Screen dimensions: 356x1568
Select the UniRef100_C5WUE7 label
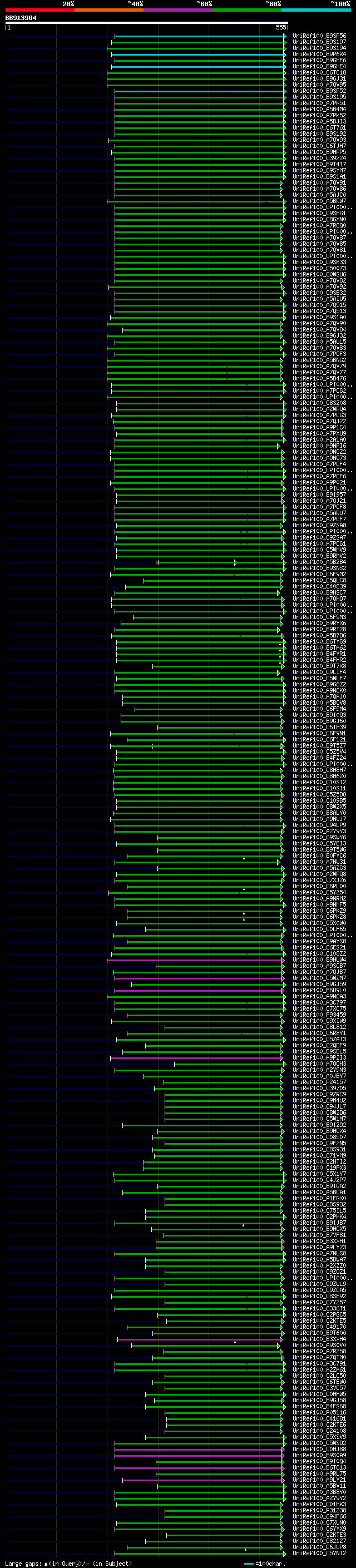319,678
